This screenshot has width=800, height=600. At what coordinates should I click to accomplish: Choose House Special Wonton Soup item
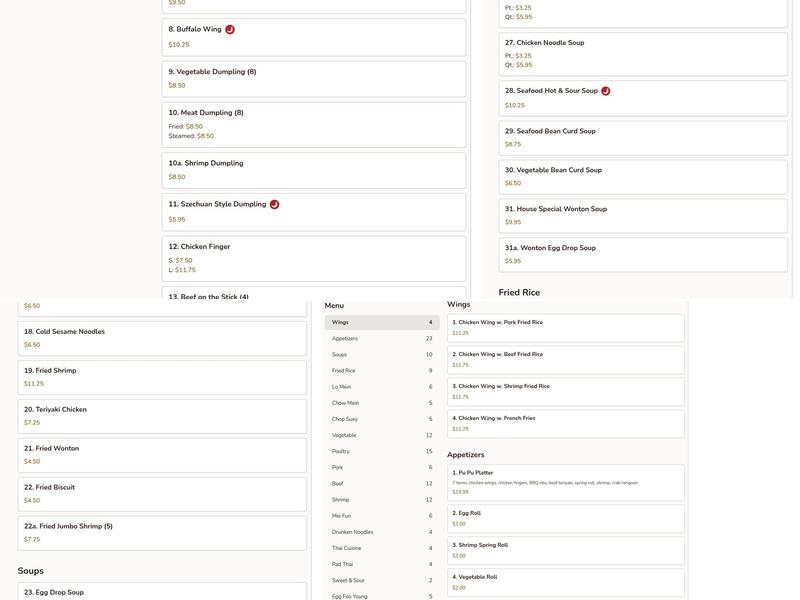click(643, 216)
